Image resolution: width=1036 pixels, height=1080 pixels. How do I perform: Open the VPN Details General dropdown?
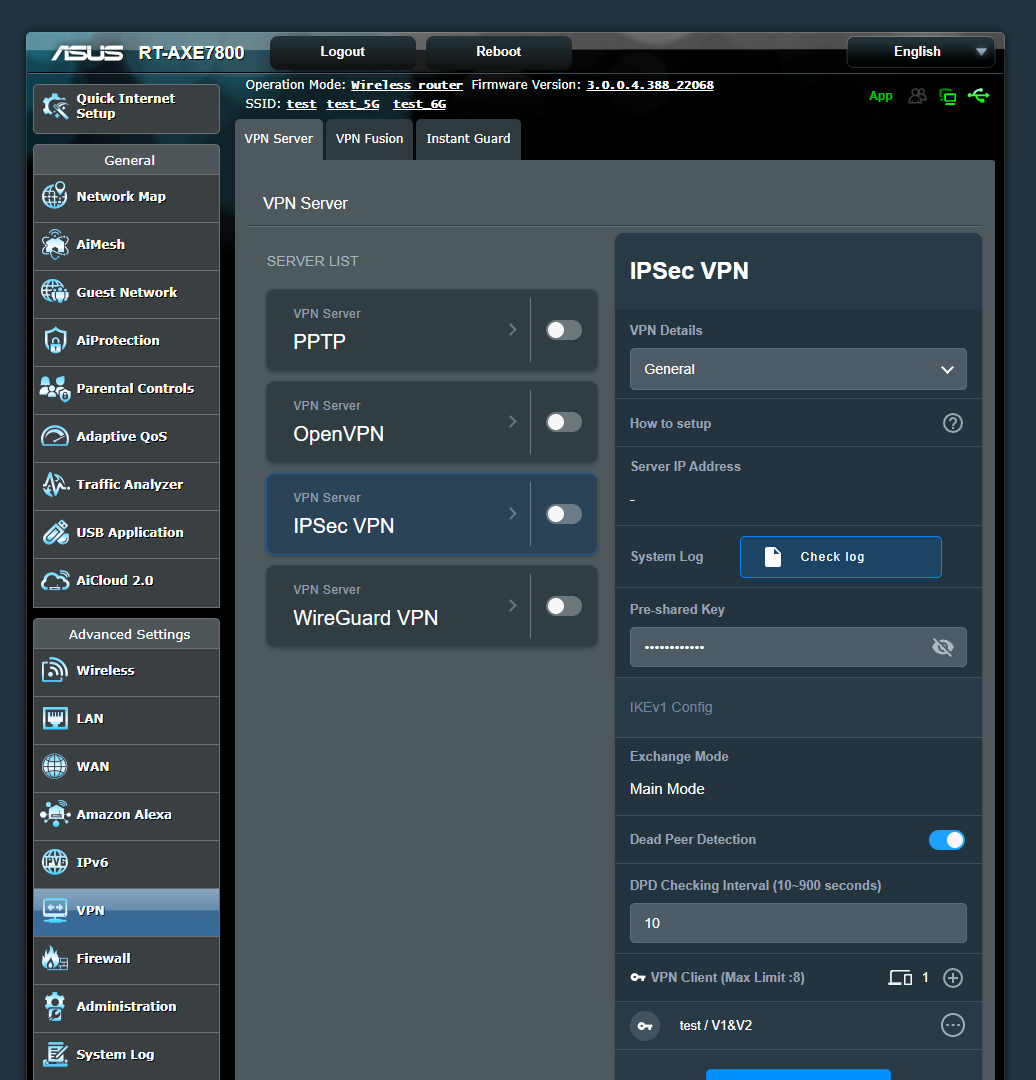point(798,369)
